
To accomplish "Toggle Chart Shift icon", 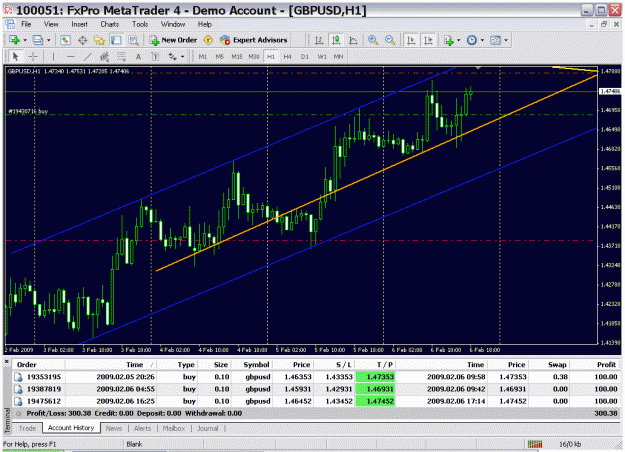I will [428, 40].
